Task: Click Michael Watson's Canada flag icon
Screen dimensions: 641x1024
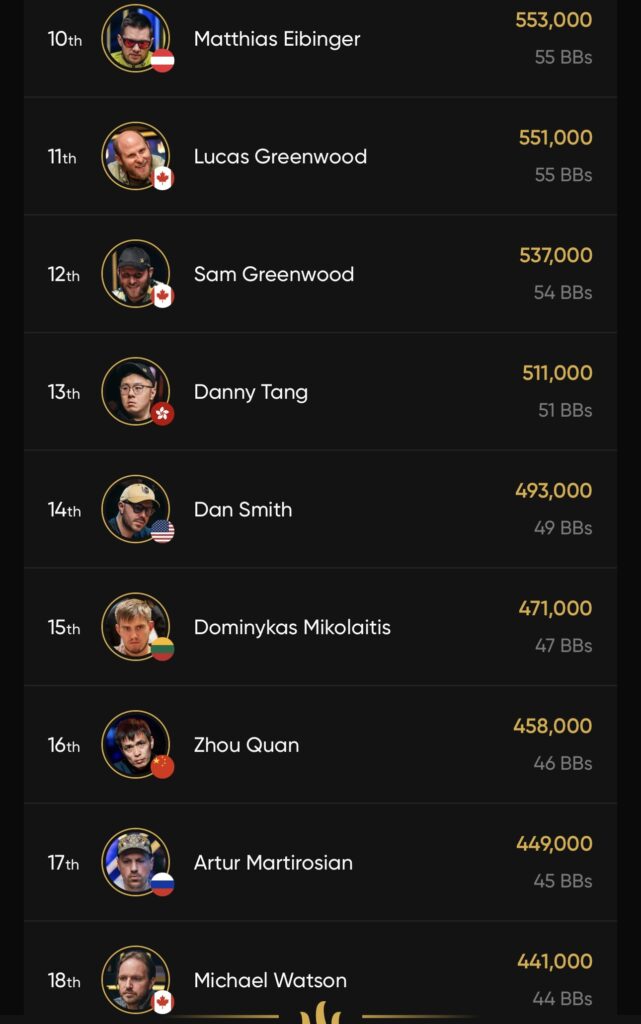Action: click(162, 1001)
